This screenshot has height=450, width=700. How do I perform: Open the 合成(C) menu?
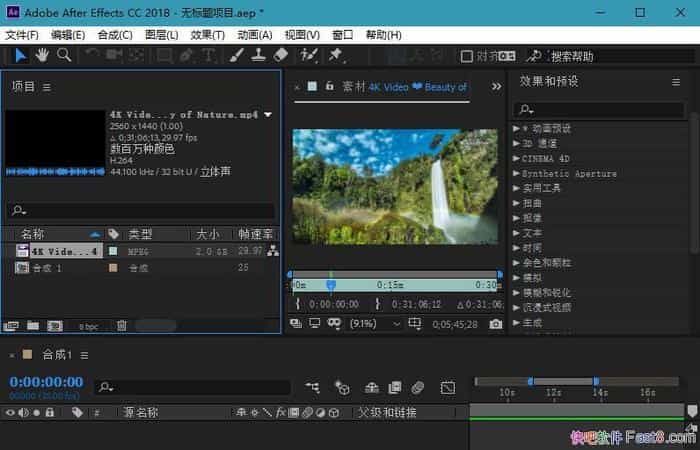click(x=115, y=35)
